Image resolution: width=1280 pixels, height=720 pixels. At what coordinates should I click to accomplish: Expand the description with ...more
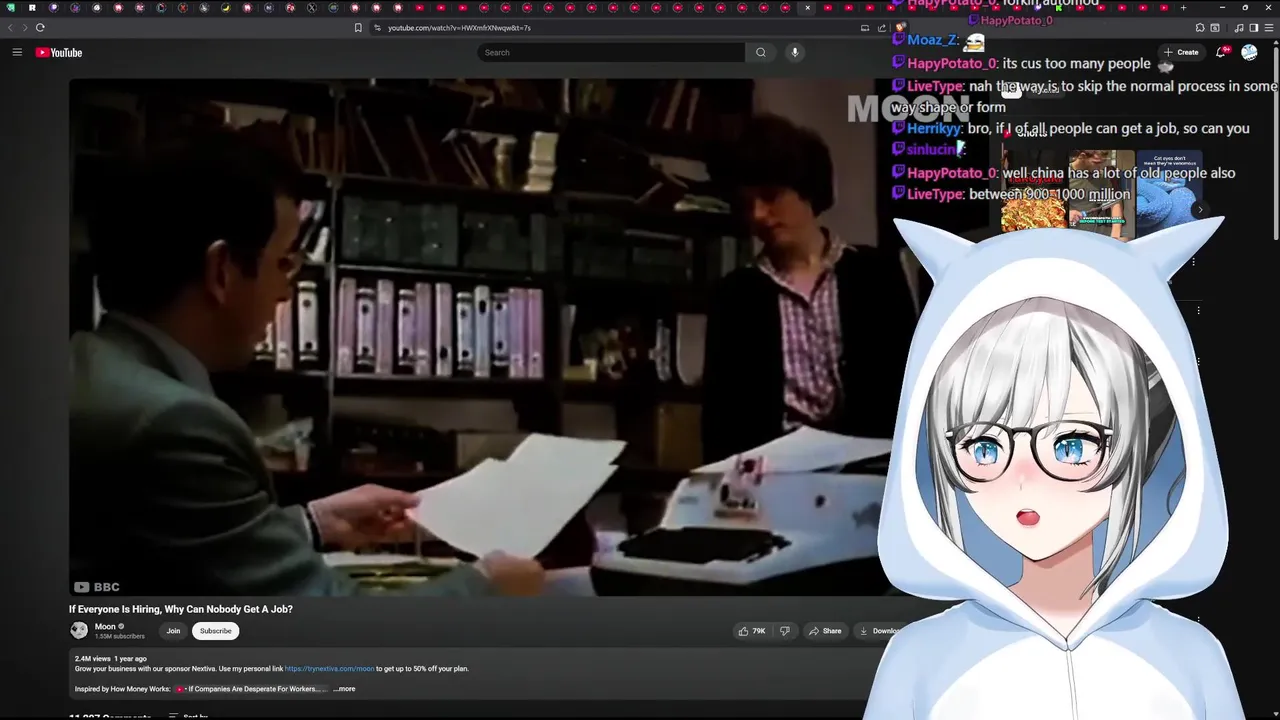[x=344, y=689]
